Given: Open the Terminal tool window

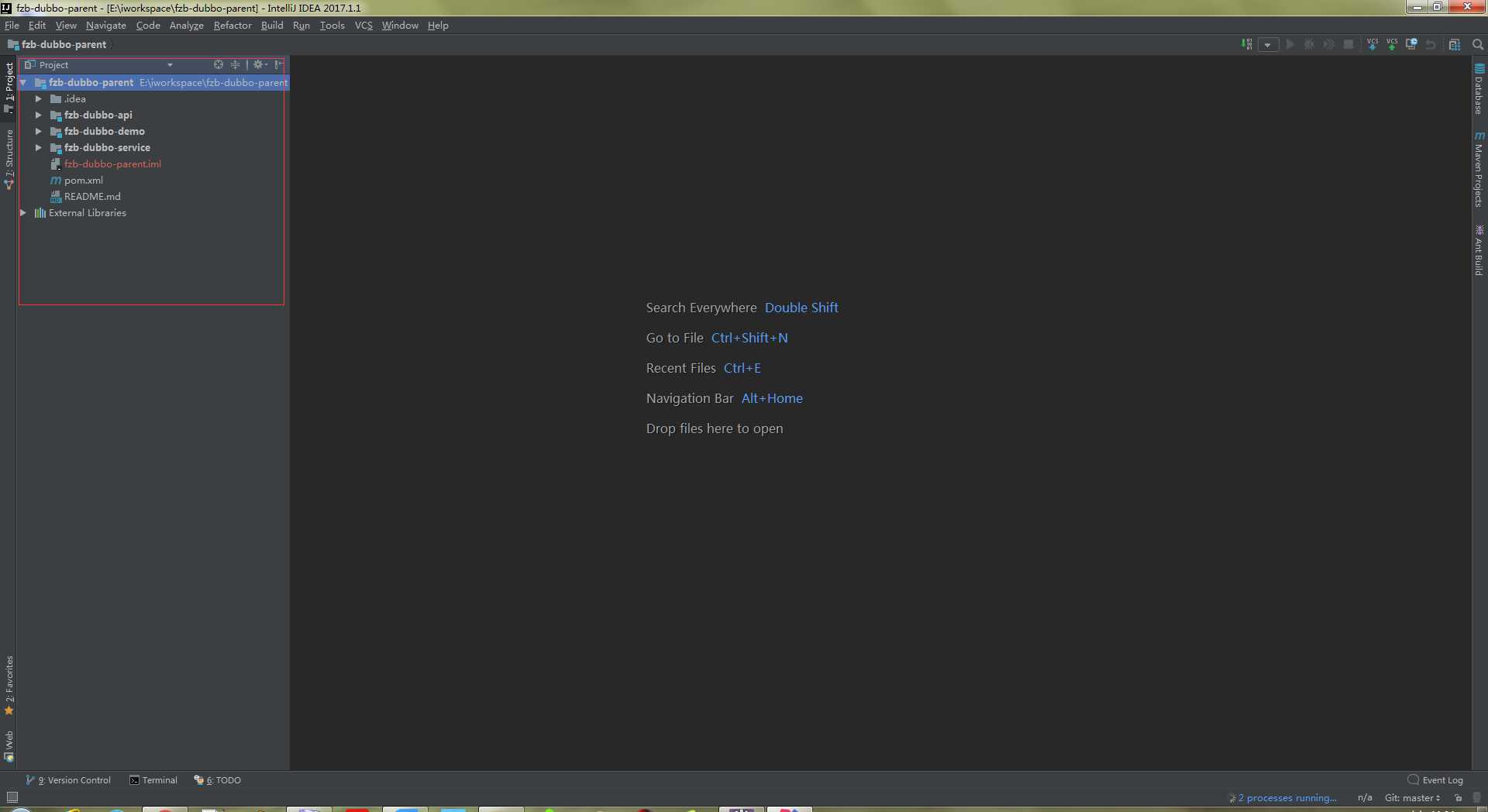Looking at the screenshot, I should [x=153, y=780].
